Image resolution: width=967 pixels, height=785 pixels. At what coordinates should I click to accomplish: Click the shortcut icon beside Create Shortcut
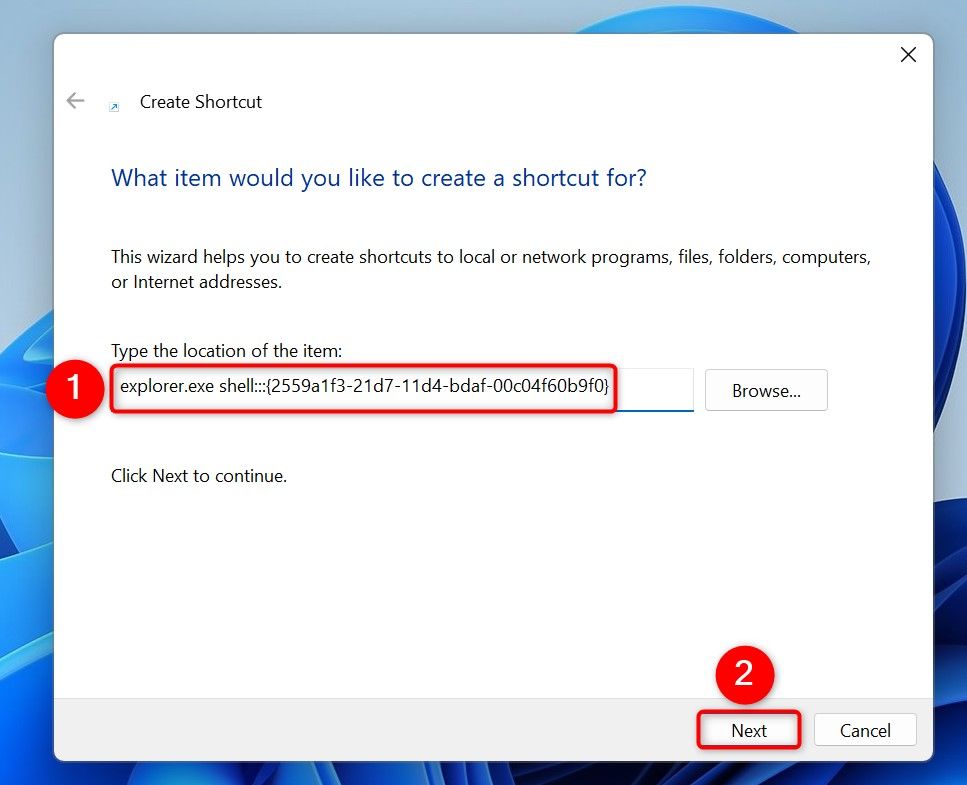point(114,106)
